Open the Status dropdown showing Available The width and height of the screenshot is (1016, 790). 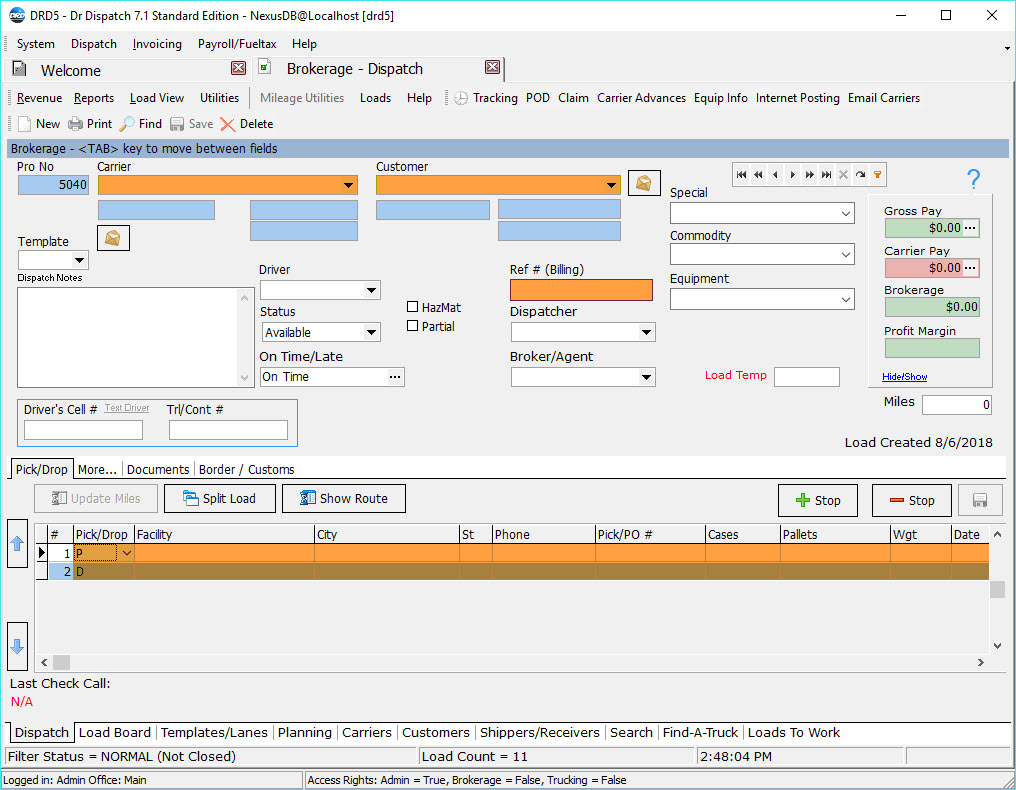point(371,332)
